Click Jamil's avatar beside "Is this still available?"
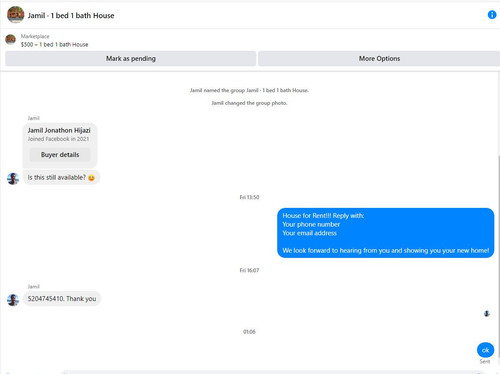500x374 pixels. pos(13,178)
